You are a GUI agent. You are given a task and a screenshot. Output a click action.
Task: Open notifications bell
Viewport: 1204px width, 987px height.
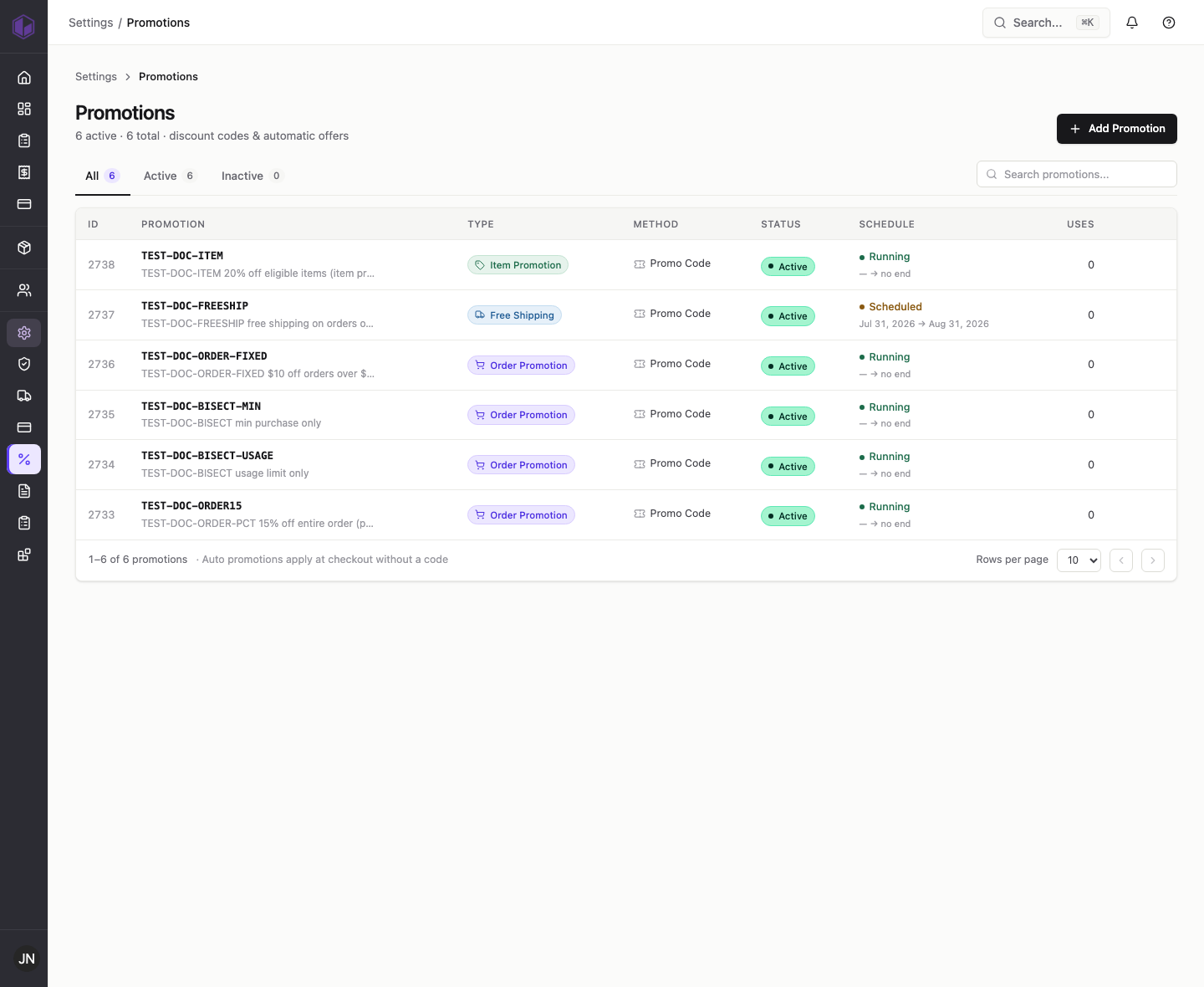(x=1132, y=23)
